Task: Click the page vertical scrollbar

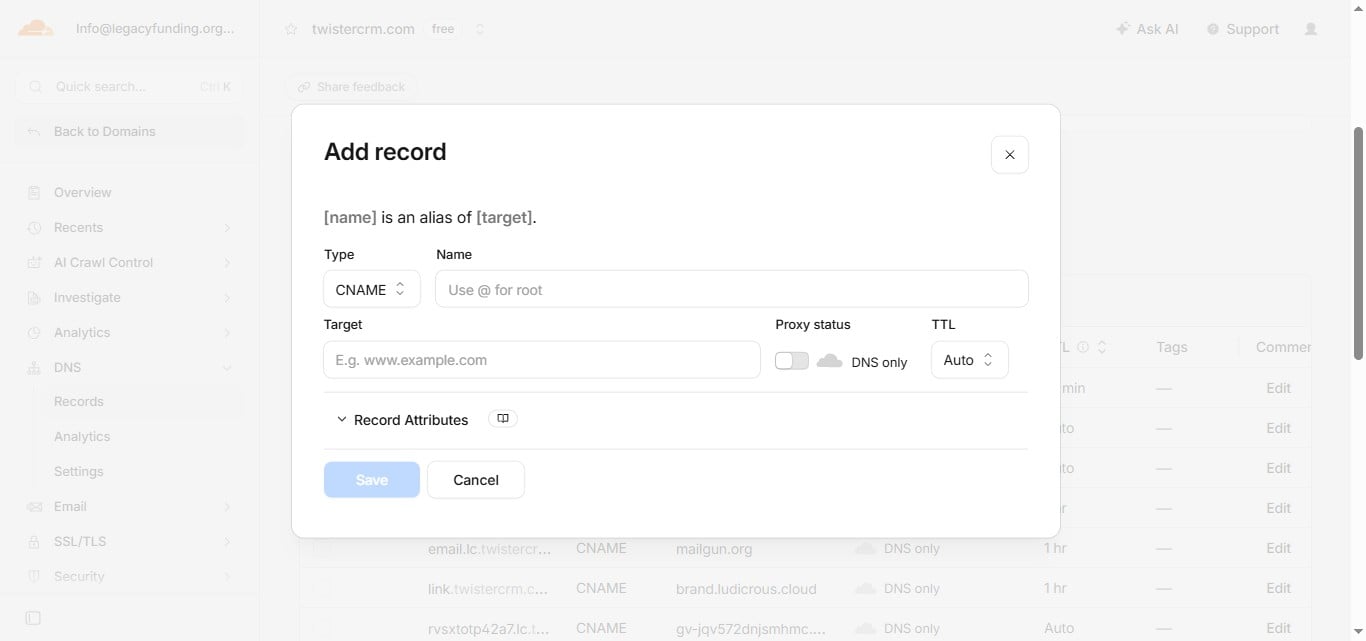Action: [x=1358, y=243]
